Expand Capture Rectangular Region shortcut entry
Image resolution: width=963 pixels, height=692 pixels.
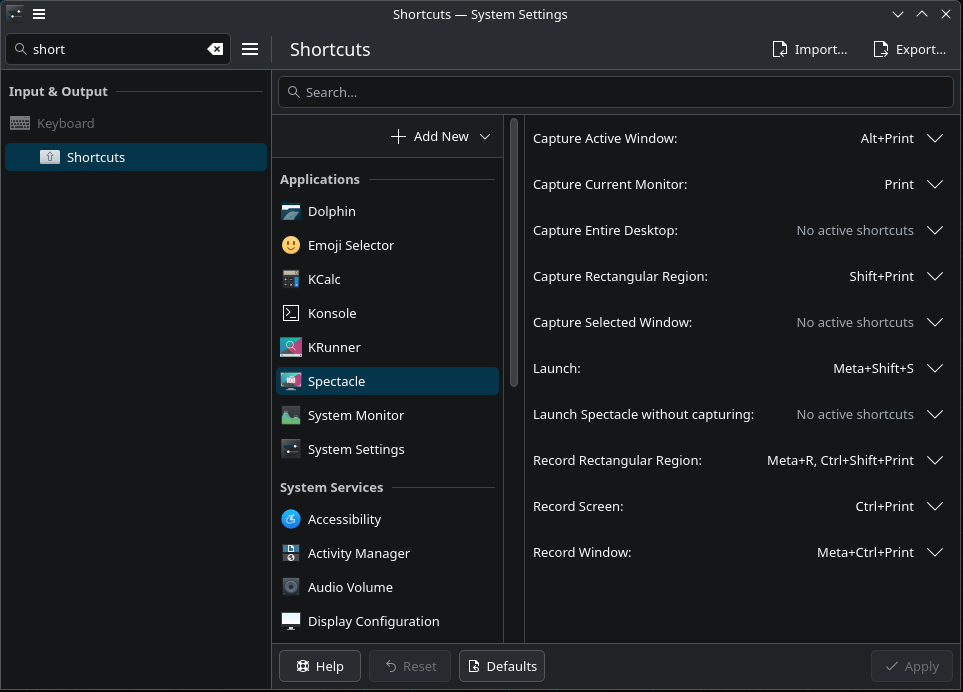[935, 277]
